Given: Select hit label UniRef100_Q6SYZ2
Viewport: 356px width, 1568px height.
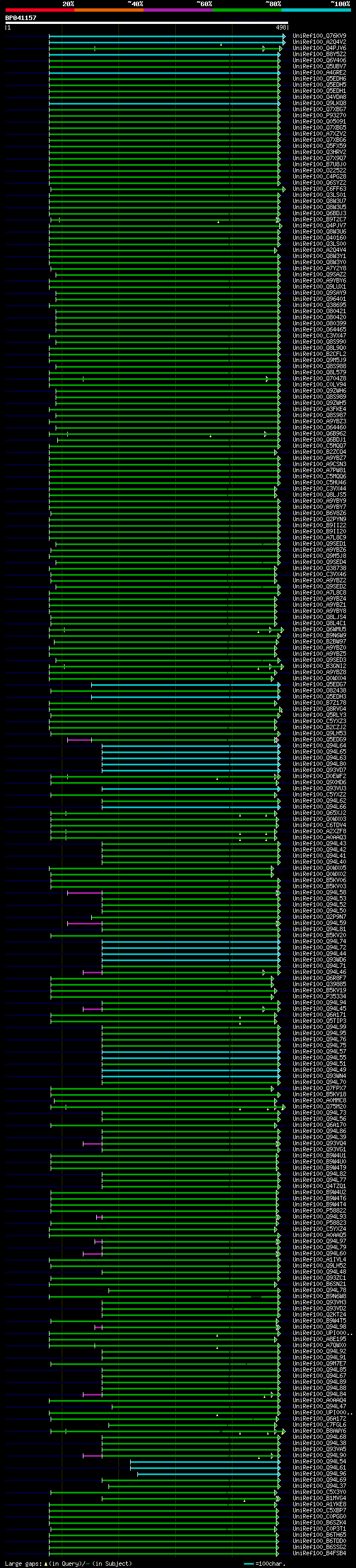Looking at the screenshot, I should [x=319, y=182].
